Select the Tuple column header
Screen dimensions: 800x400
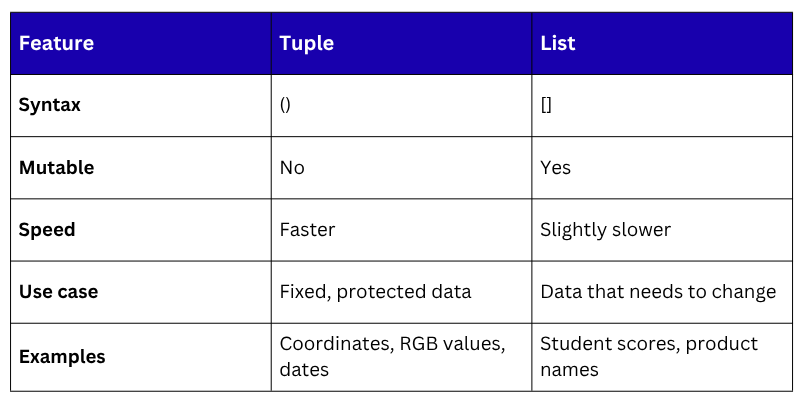pyautogui.click(x=306, y=43)
